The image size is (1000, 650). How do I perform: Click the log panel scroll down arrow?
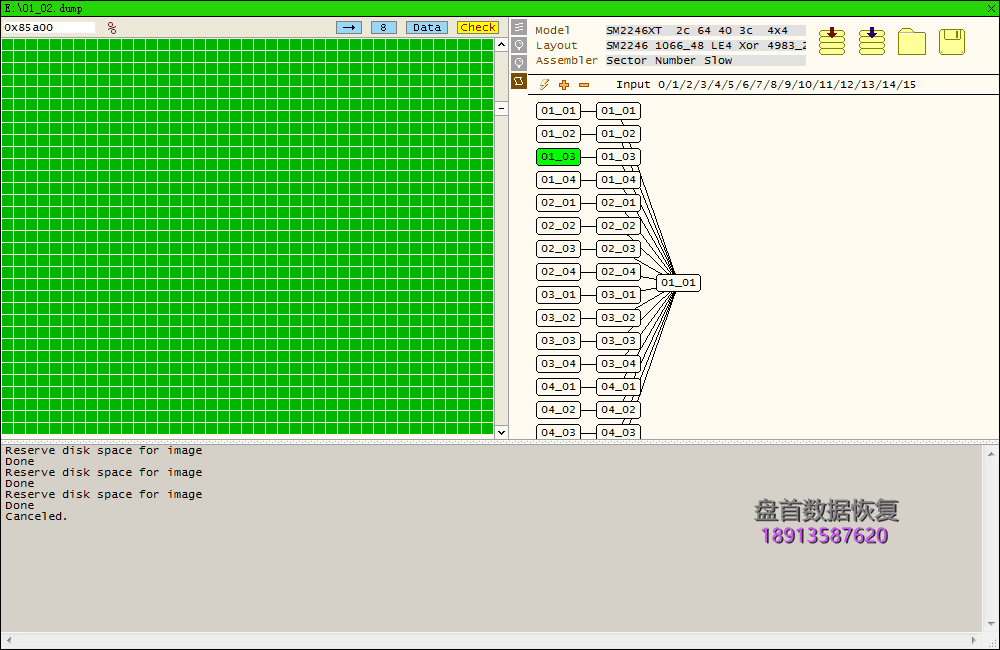pyautogui.click(x=990, y=623)
